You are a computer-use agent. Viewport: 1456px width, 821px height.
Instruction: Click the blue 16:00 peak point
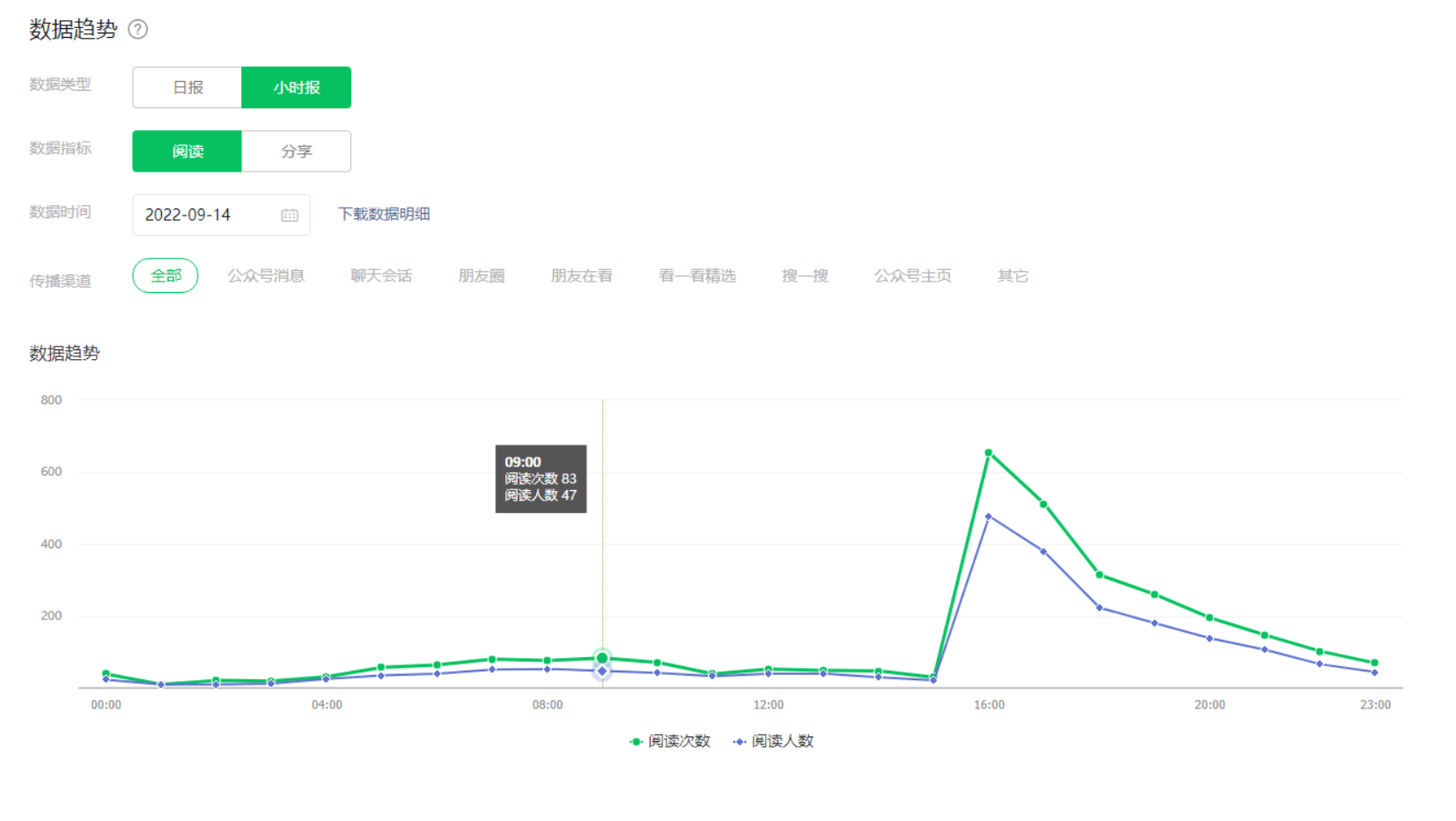click(x=989, y=517)
